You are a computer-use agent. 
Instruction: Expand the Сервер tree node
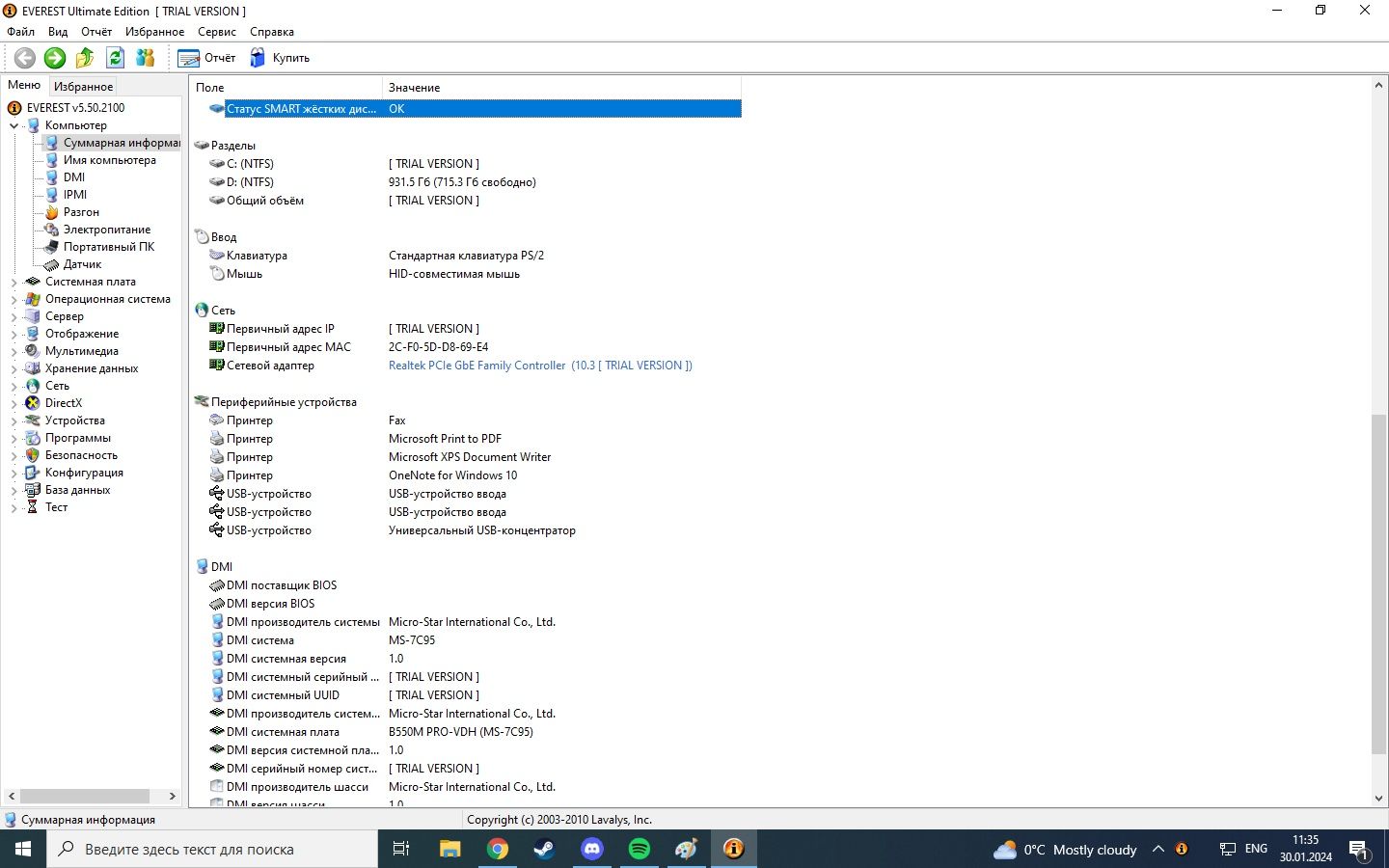click(14, 316)
